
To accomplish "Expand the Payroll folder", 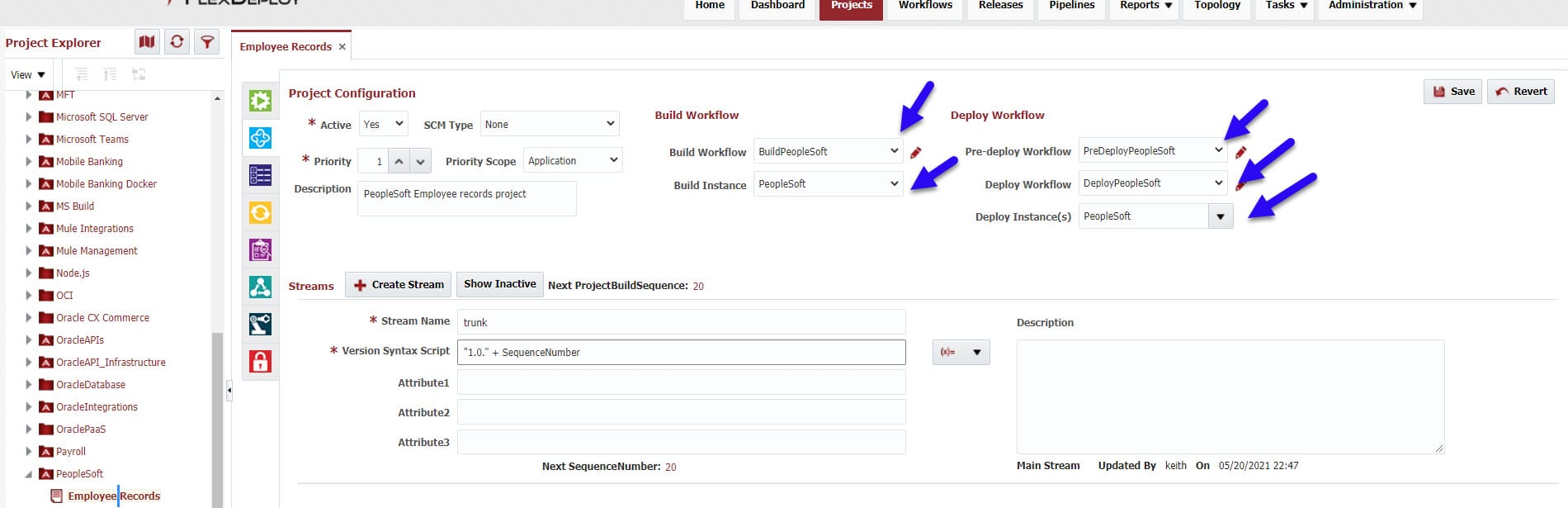I will (x=29, y=451).
